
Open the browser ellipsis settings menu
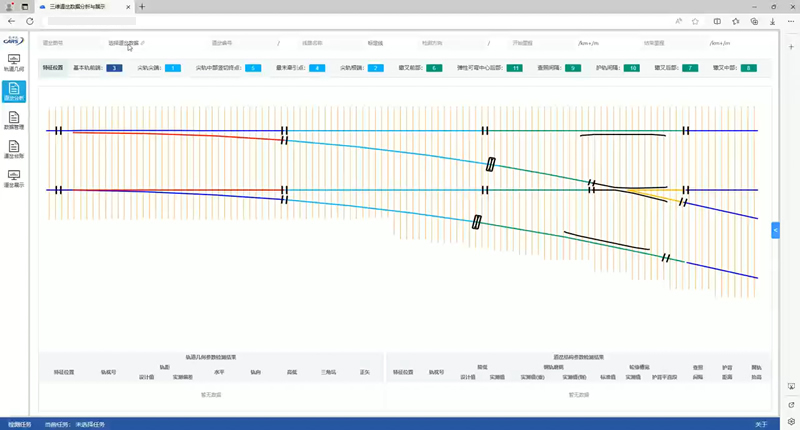pos(790,21)
